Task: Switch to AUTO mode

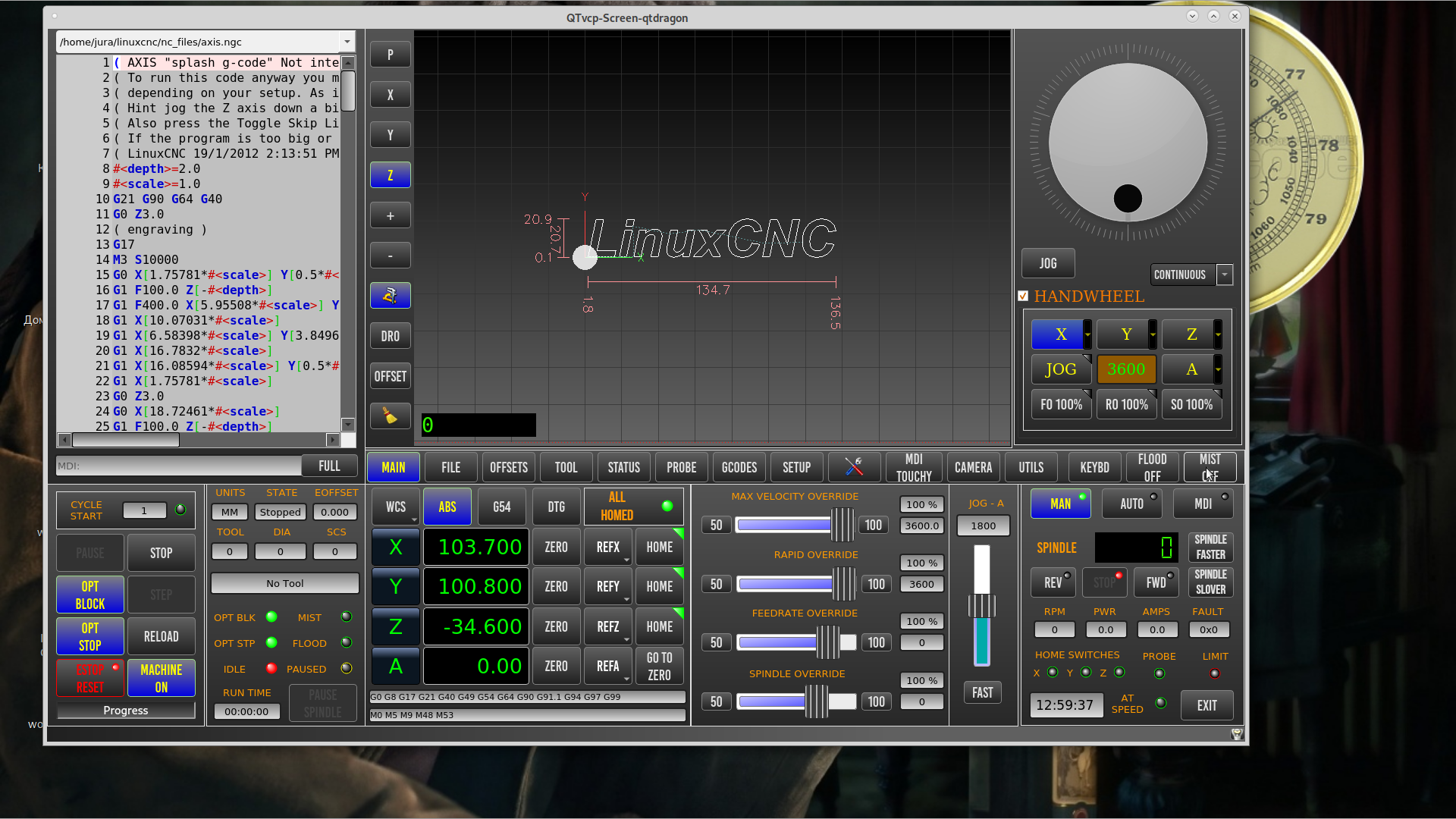Action: tap(1131, 504)
